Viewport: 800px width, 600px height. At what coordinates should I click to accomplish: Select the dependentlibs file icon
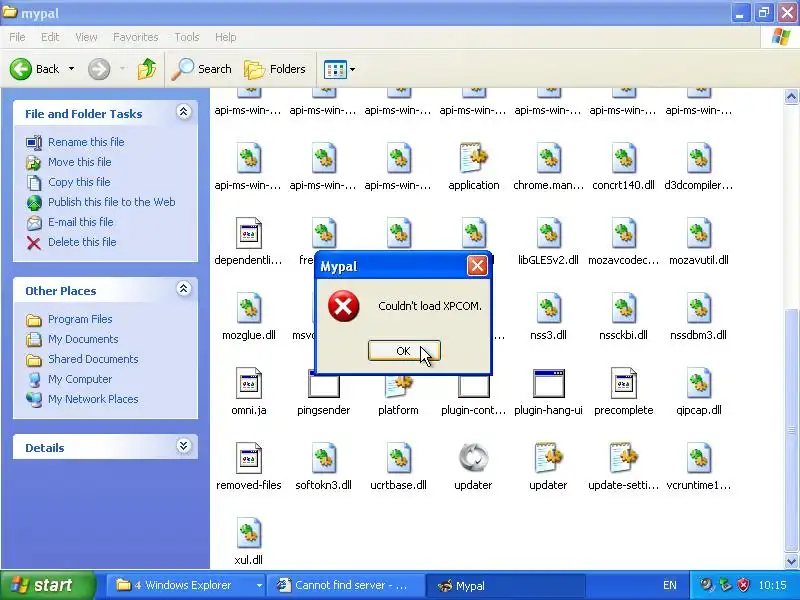(x=248, y=233)
